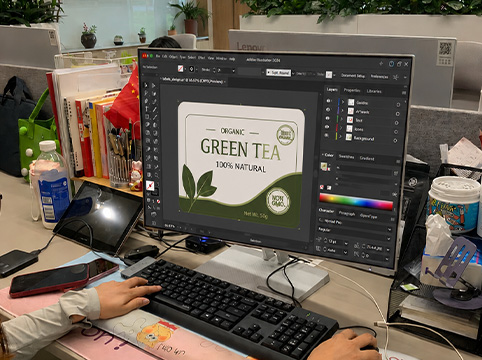482x360 pixels.
Task: Click the None color button in toolbar
Action: click(x=158, y=202)
